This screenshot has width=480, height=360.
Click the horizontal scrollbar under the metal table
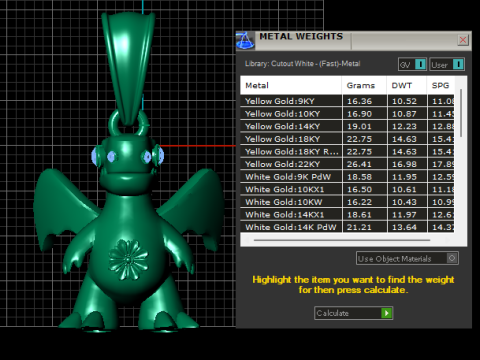click(342, 240)
